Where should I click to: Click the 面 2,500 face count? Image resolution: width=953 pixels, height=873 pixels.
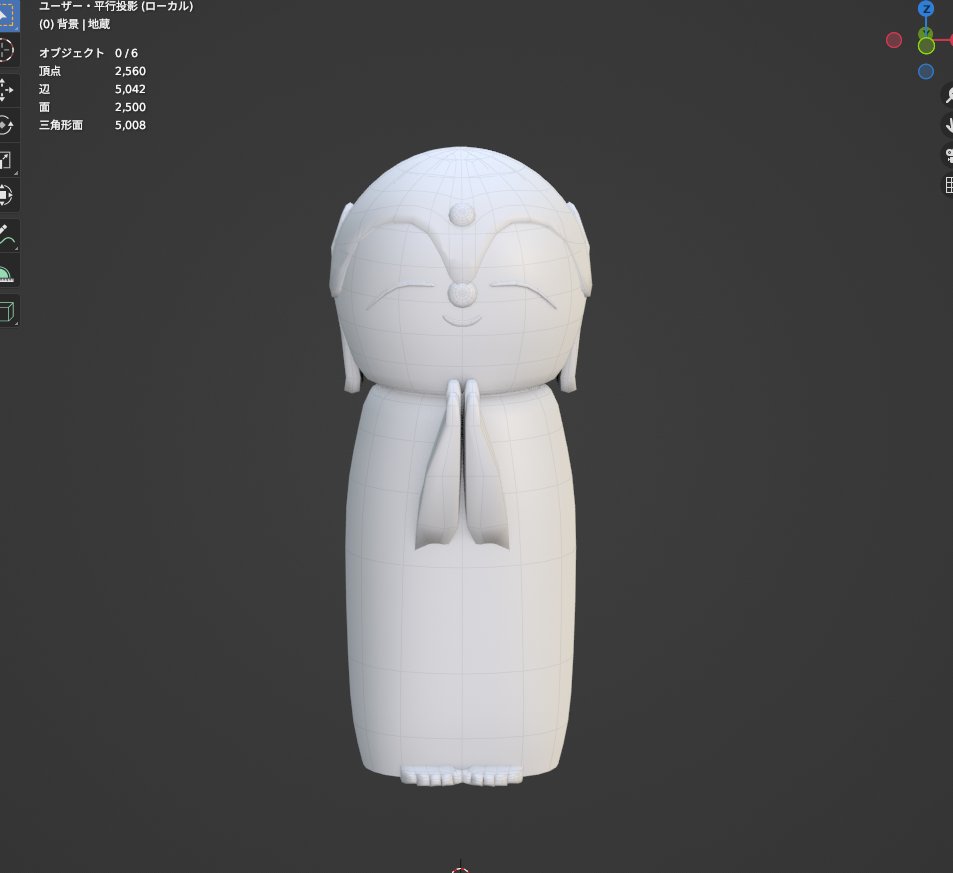pos(92,107)
